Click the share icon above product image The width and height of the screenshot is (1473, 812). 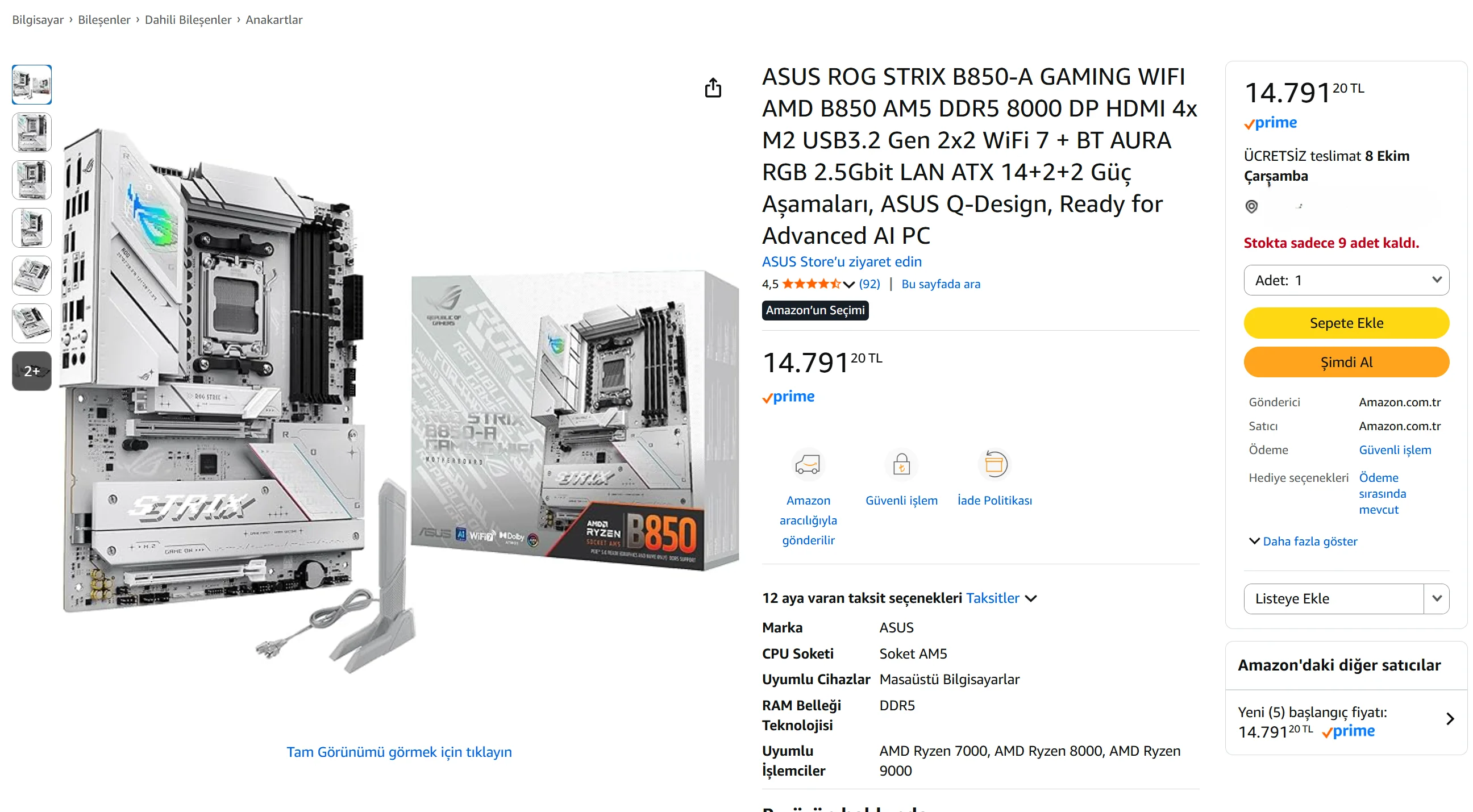point(713,88)
